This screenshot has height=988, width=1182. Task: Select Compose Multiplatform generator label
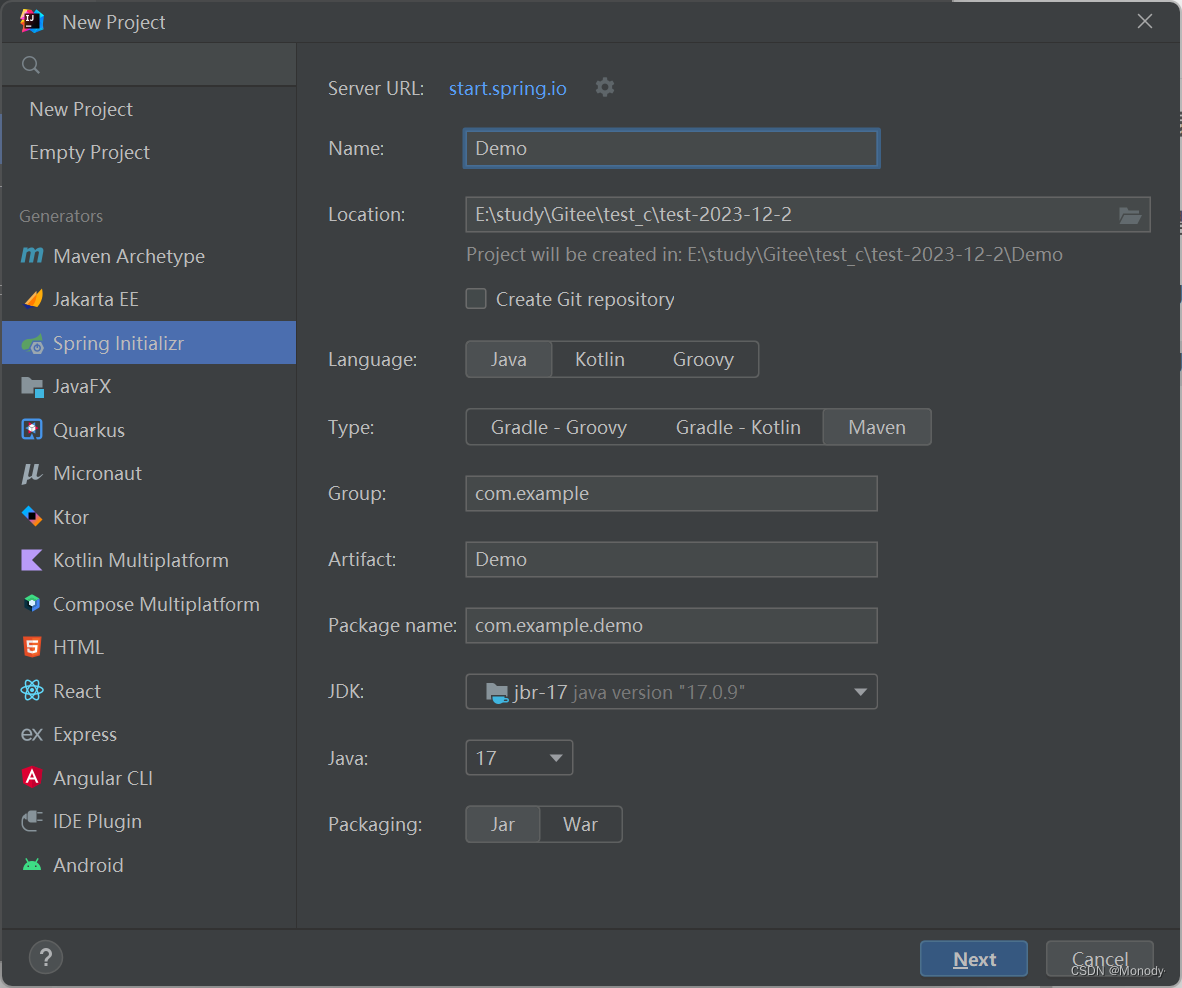coord(156,604)
